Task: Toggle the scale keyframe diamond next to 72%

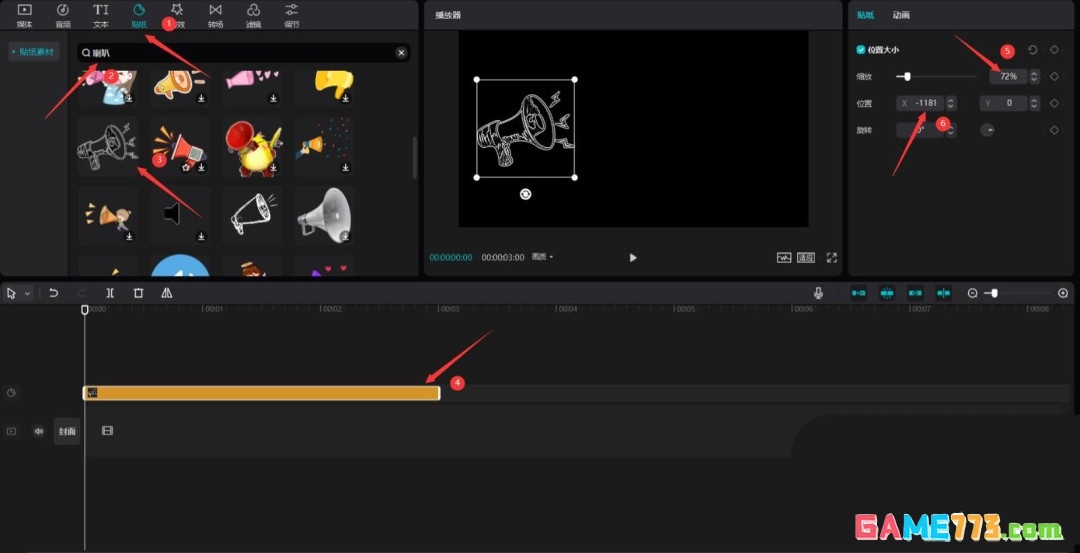Action: 1054,76
